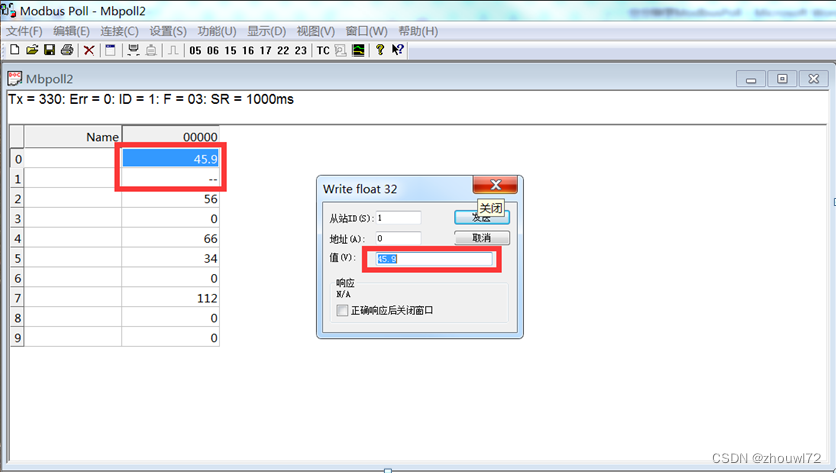Select the 45.9 cell in row 0
The height and width of the screenshot is (473, 836).
(x=171, y=159)
